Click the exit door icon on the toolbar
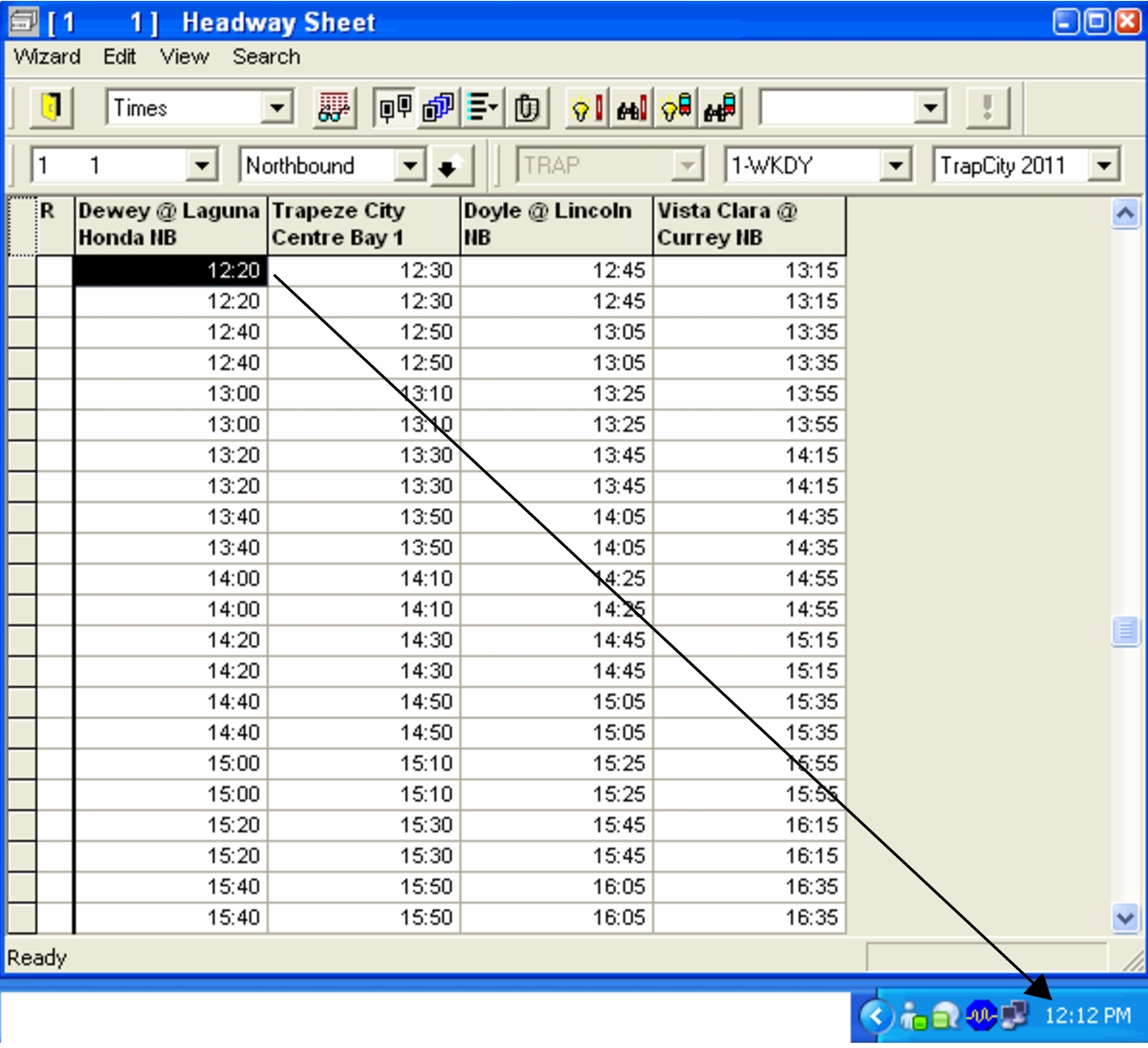The width and height of the screenshot is (1148, 1048). click(50, 107)
